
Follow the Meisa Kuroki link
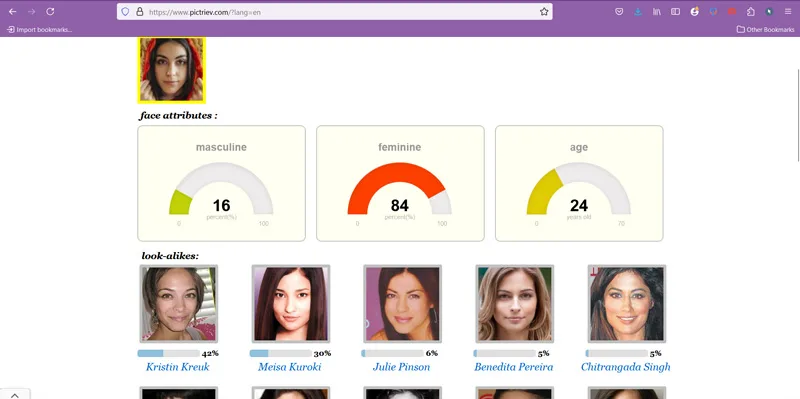click(x=289, y=367)
